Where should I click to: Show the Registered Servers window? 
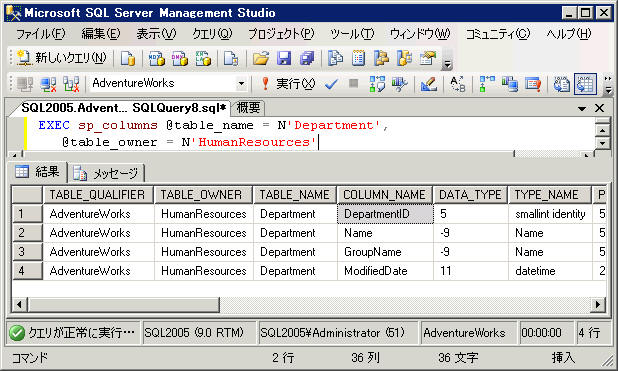pyautogui.click(x=335, y=58)
